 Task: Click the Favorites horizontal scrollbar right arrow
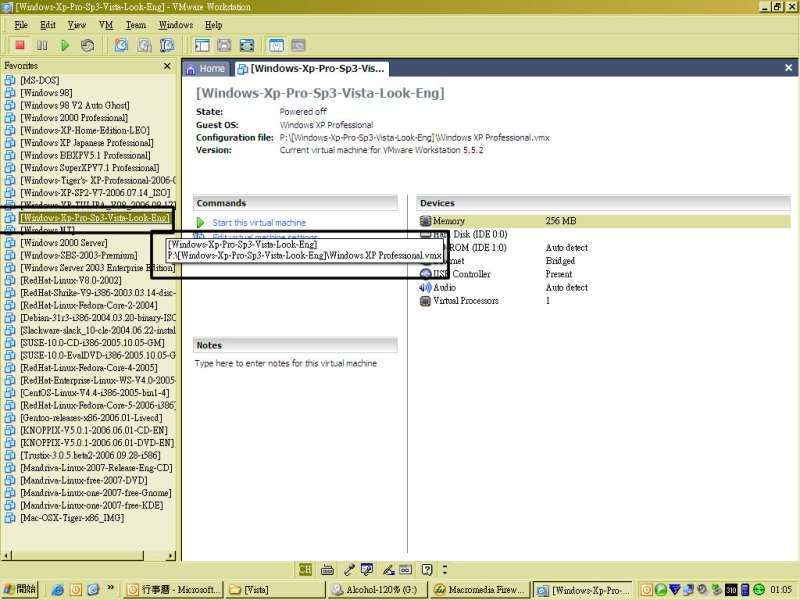pos(170,555)
